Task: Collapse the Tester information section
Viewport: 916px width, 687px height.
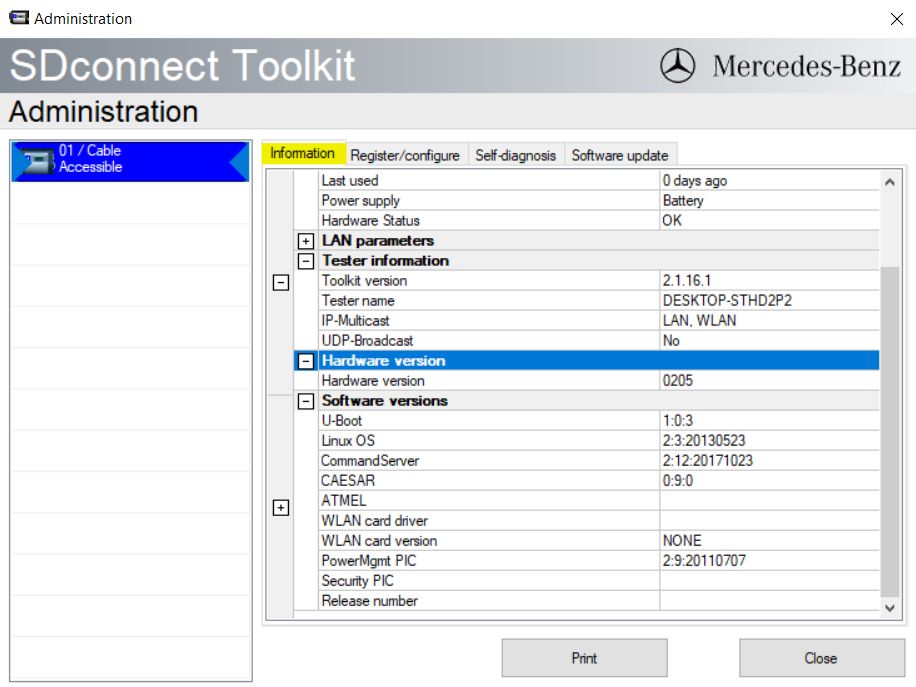Action: click(306, 261)
